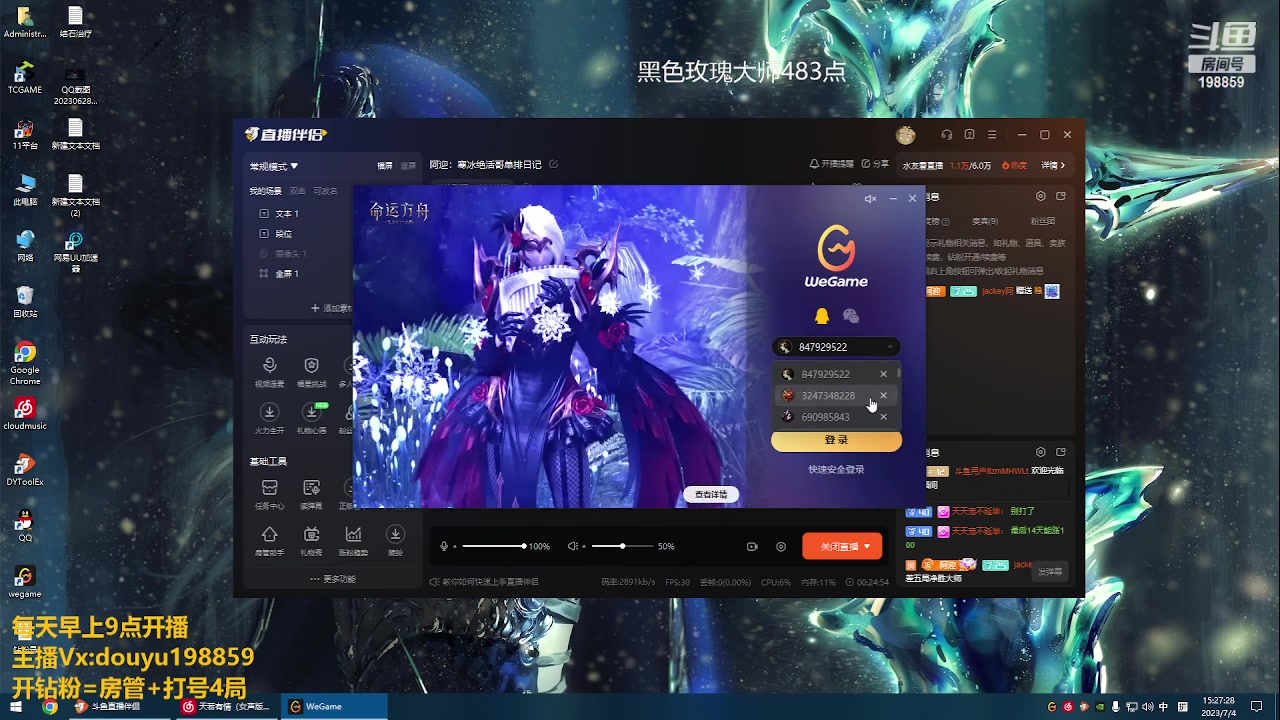Click the speaker volume slider set at 50%
1280x720 pixels.
pos(622,546)
